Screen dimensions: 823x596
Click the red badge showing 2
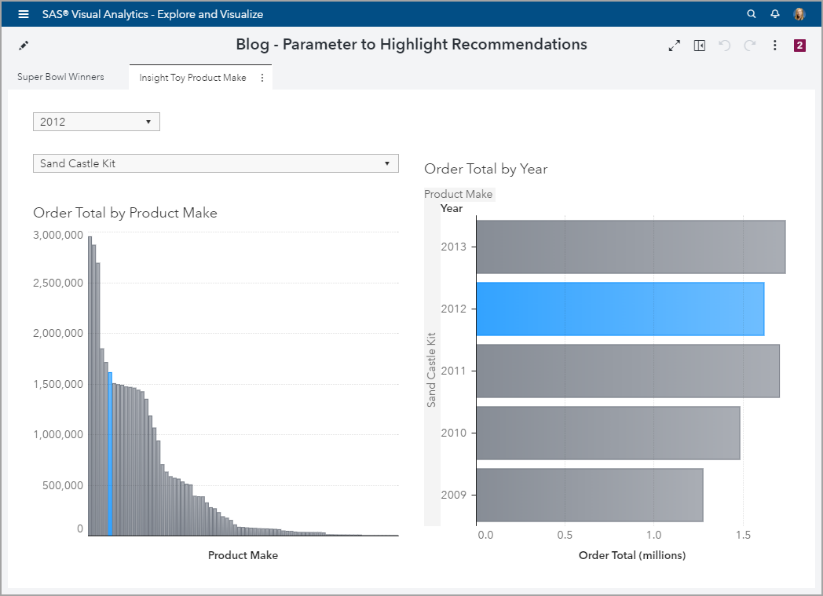(800, 45)
